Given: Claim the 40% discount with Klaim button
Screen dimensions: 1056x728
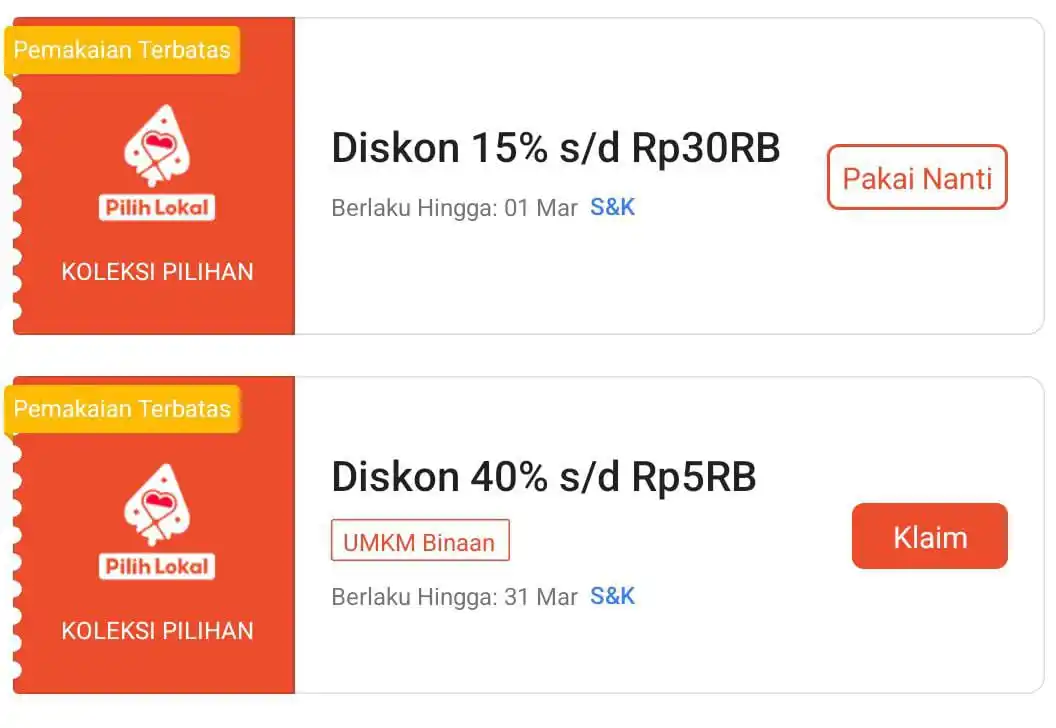Looking at the screenshot, I should pos(929,536).
